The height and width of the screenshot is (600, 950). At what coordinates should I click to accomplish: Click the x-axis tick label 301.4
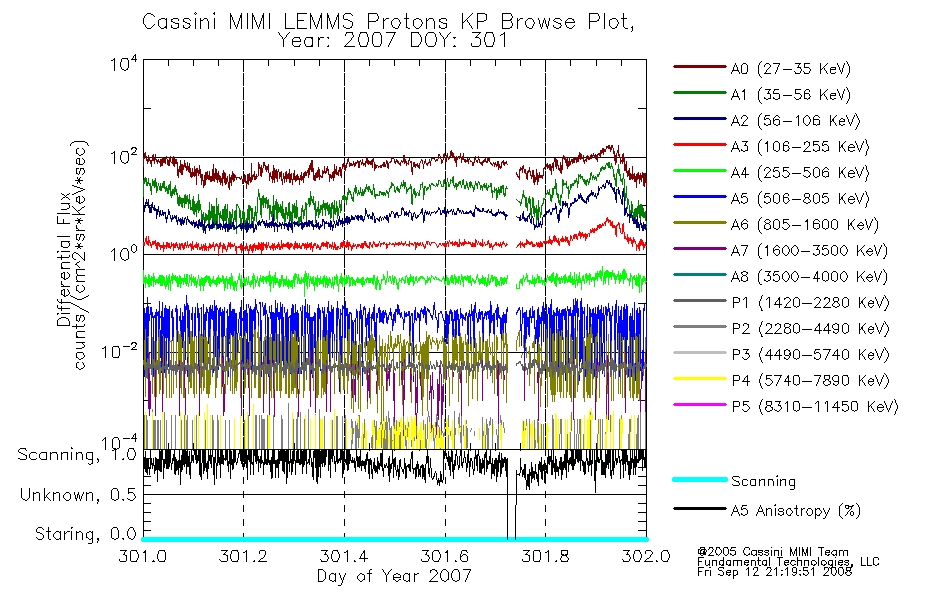coord(344,556)
